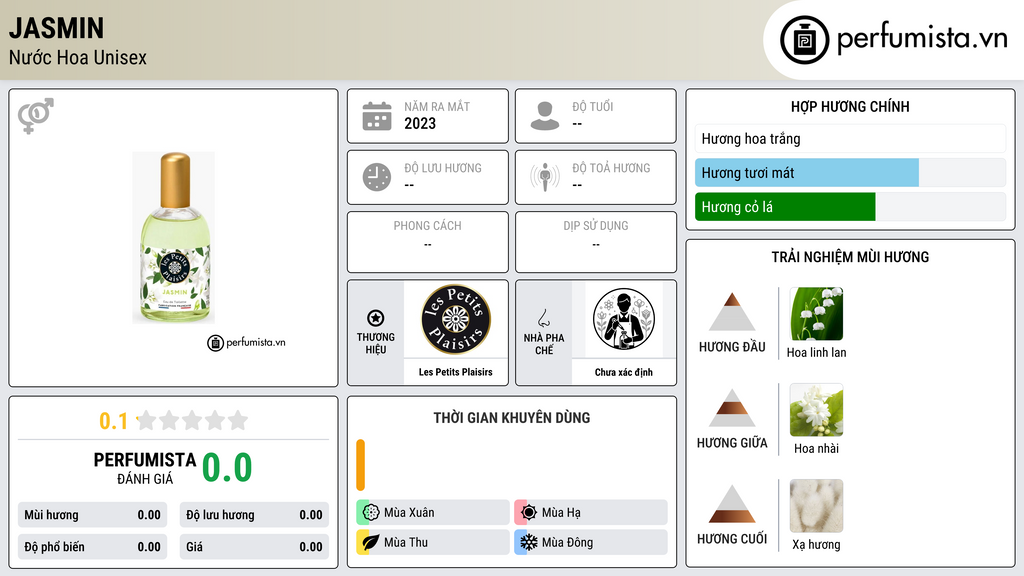Click the Thời Gian Khuyên Dùng heading

[x=512, y=418]
